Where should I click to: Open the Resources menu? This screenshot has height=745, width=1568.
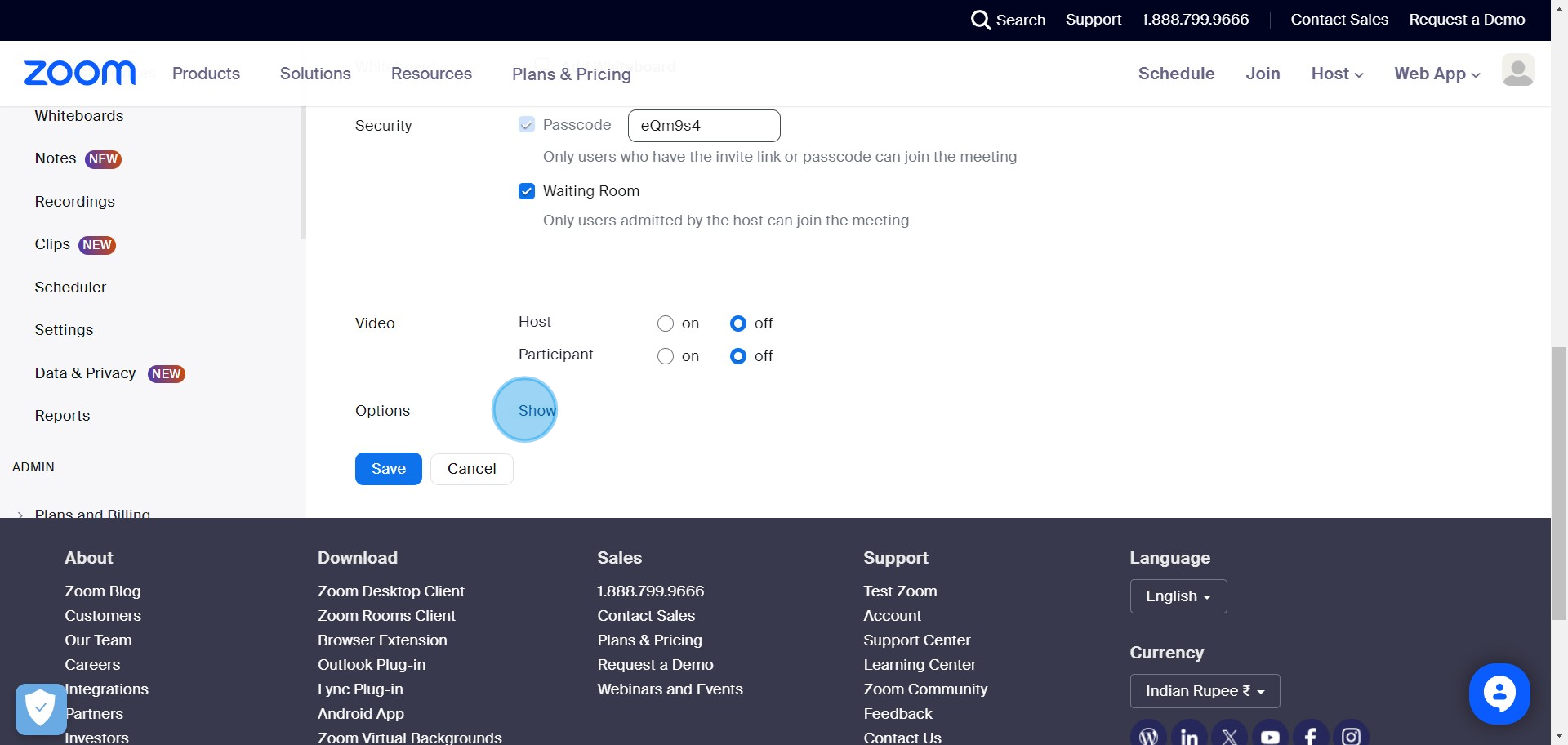(x=431, y=74)
